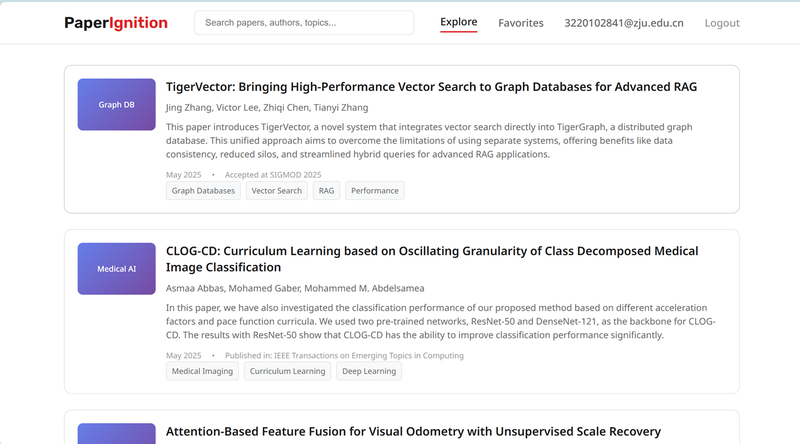Select the Curriculum Learning tag
The height and width of the screenshot is (444, 800).
pos(287,371)
